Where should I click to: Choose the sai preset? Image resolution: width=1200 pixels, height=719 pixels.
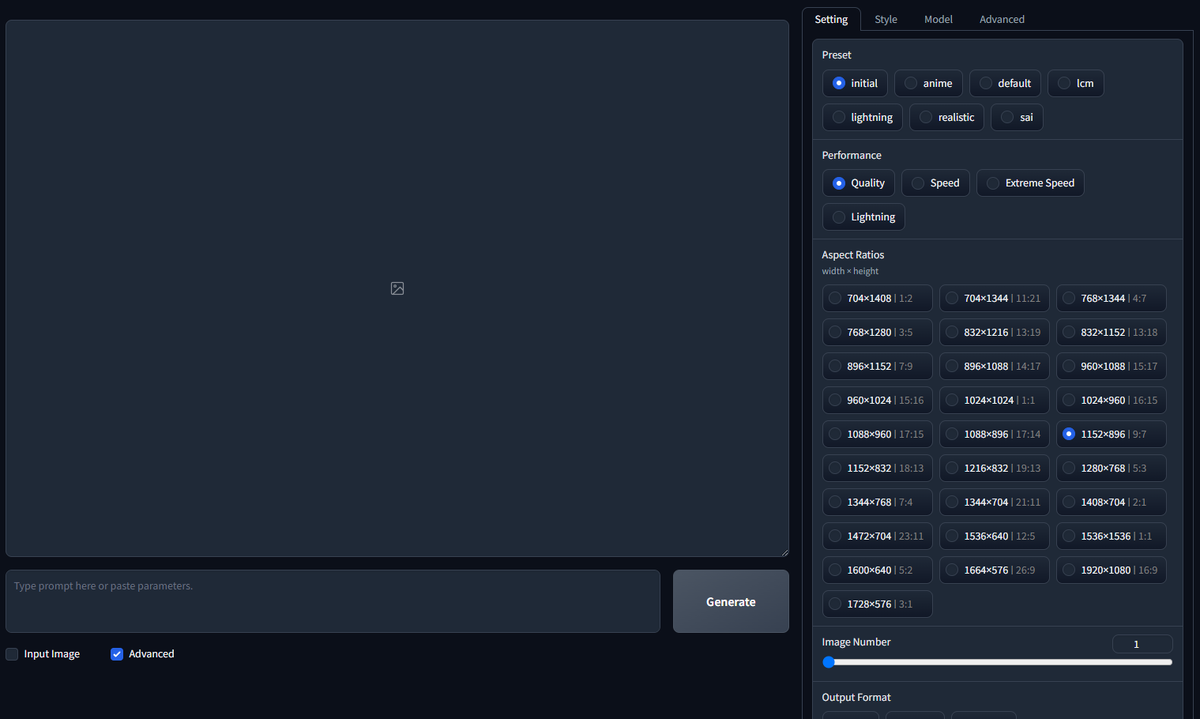(x=1017, y=117)
